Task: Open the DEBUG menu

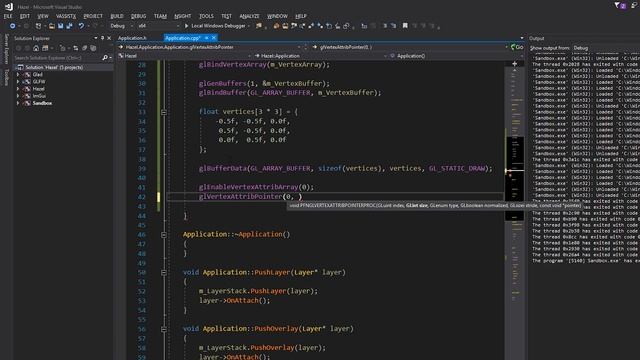Action: click(x=138, y=16)
